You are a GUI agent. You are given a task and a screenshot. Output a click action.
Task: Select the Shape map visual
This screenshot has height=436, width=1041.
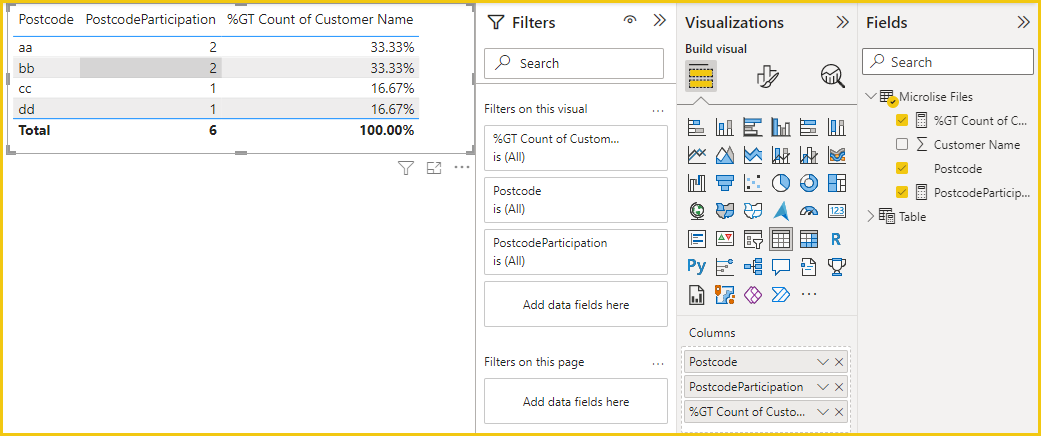pyautogui.click(x=752, y=211)
